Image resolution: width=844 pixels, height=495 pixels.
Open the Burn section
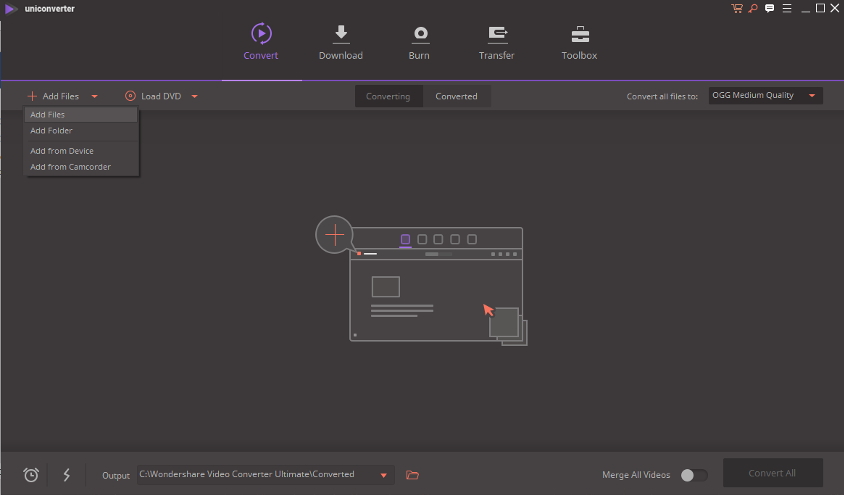click(x=419, y=42)
